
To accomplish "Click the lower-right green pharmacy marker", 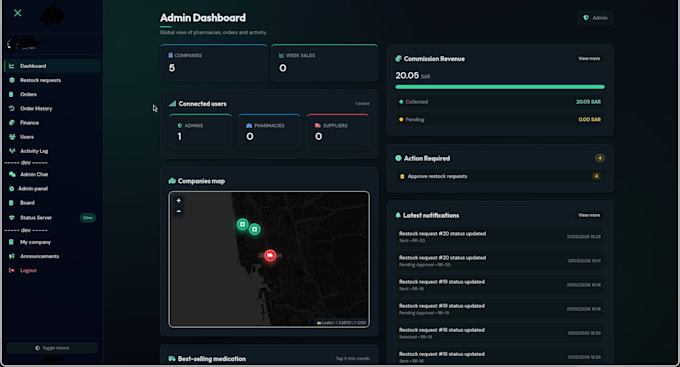I will click(255, 229).
